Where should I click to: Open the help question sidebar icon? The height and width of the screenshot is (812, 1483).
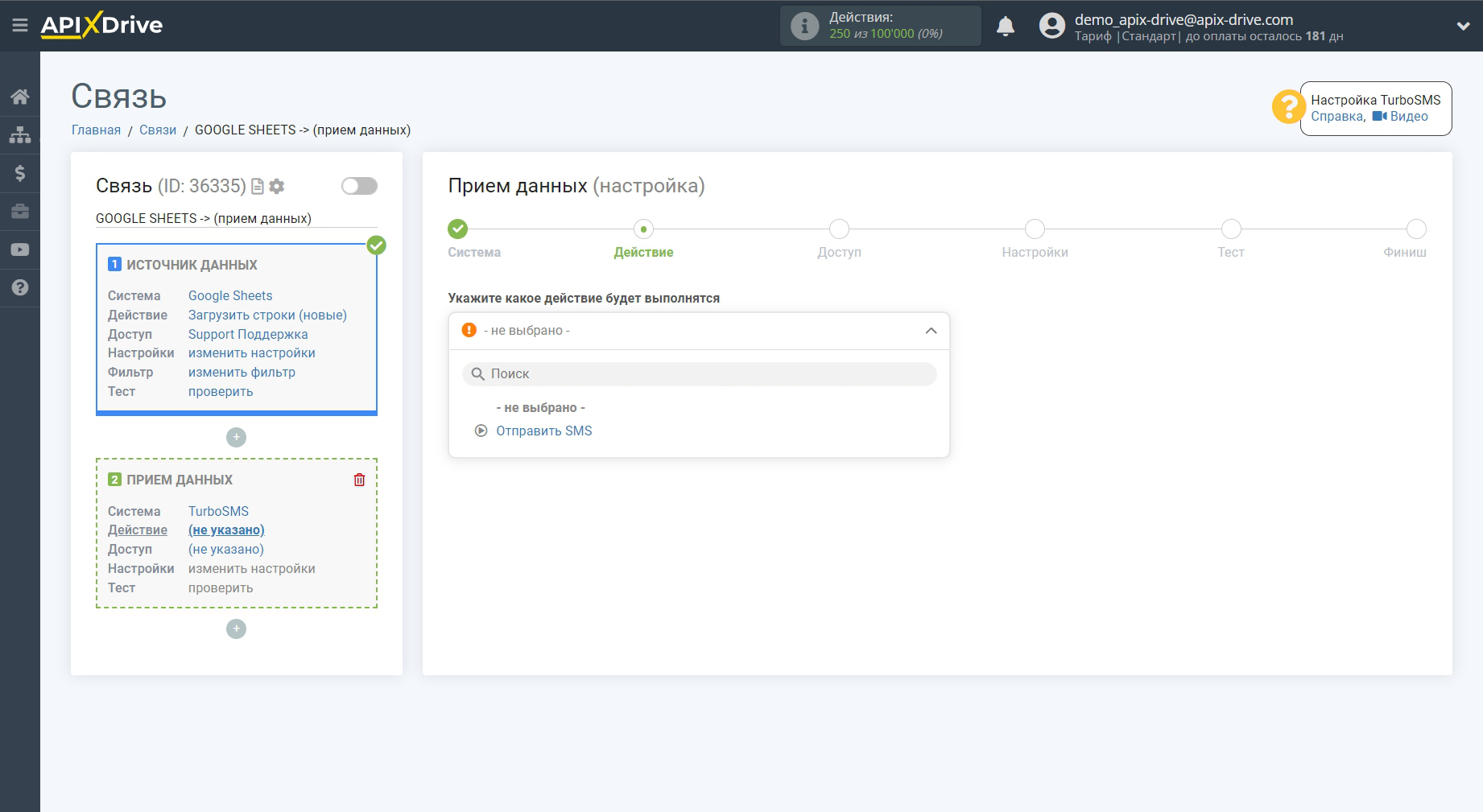[x=20, y=287]
